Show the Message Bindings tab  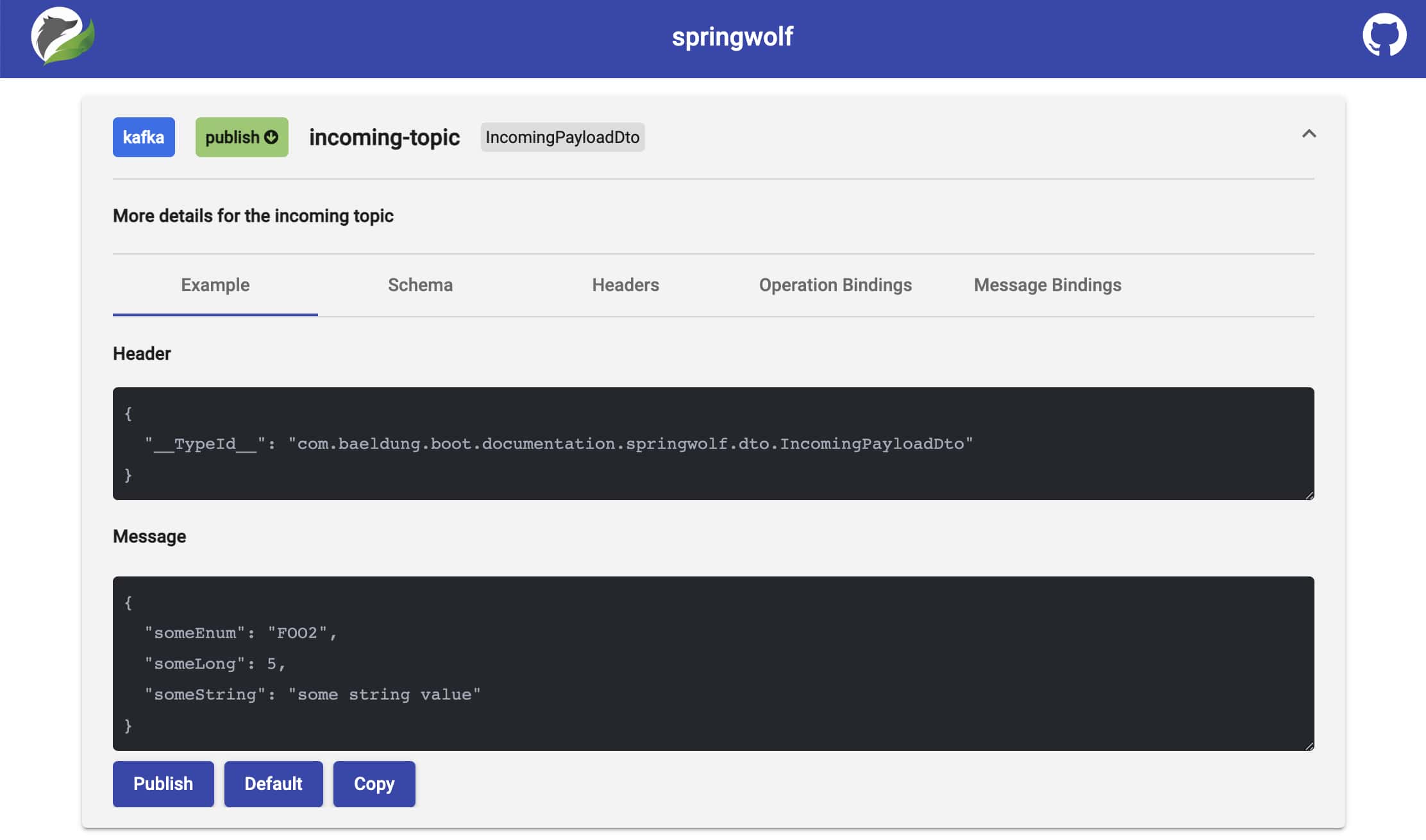[x=1048, y=285]
